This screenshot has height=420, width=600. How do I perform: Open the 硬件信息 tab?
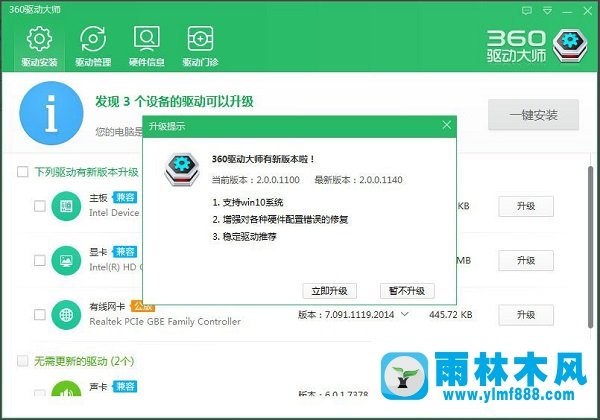click(147, 47)
